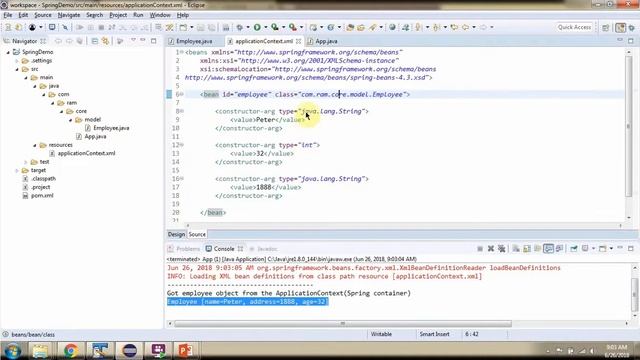Expand the target folder in Navigator
The image size is (640, 360).
pyautogui.click(x=17, y=171)
